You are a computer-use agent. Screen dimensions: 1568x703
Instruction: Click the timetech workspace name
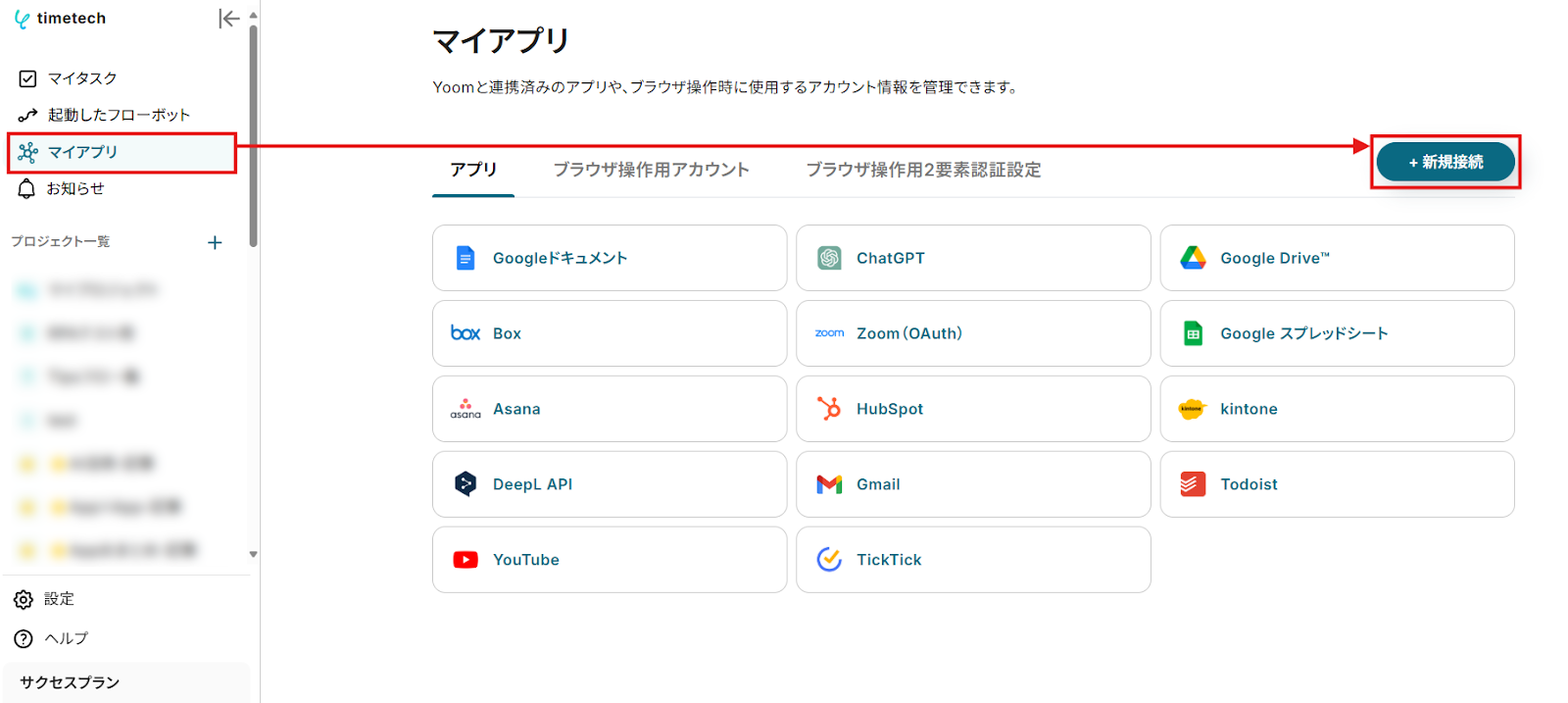(x=72, y=19)
